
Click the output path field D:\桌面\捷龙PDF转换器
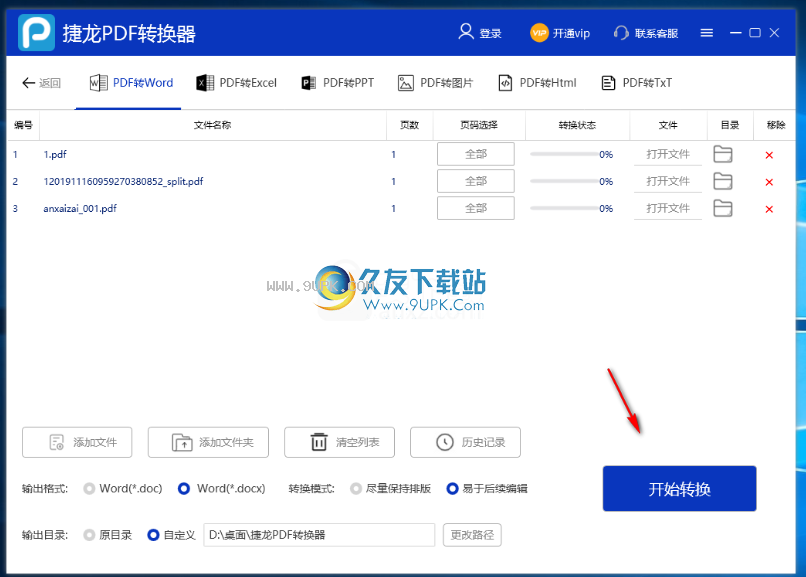click(x=319, y=535)
